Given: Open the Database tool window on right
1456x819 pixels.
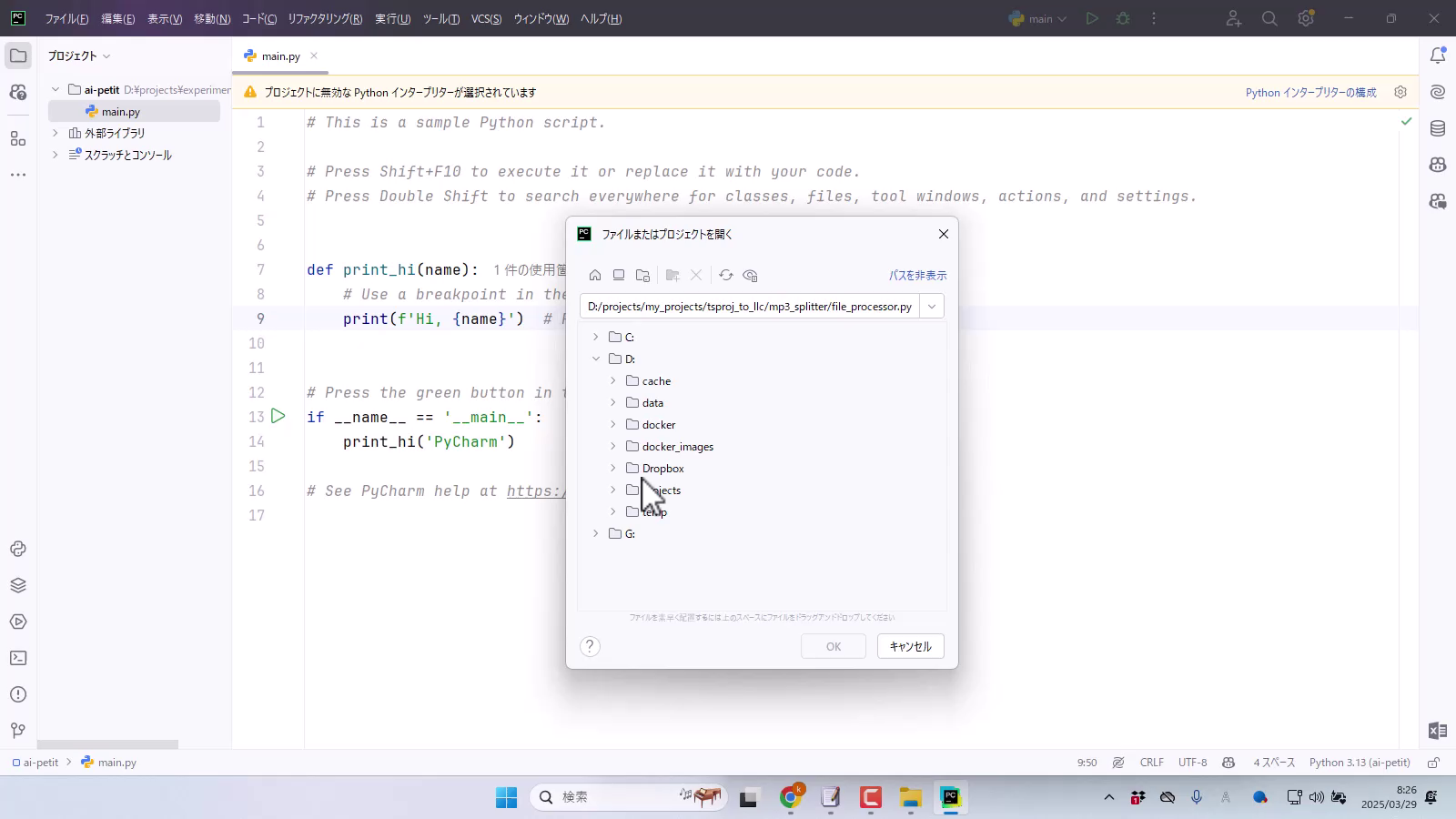Looking at the screenshot, I should point(1438,128).
